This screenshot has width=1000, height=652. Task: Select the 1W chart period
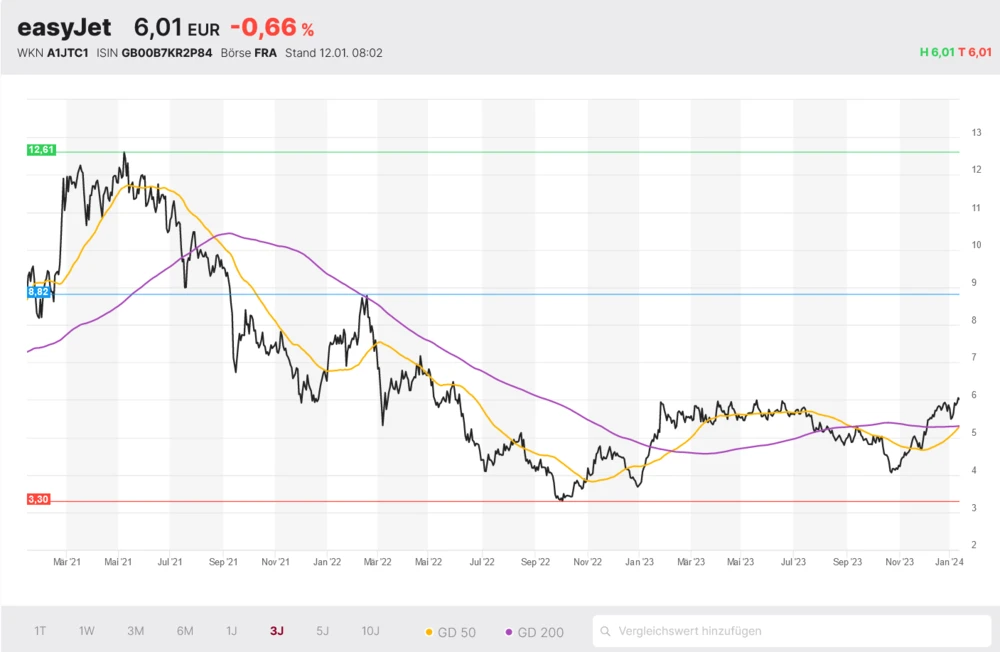click(x=87, y=631)
